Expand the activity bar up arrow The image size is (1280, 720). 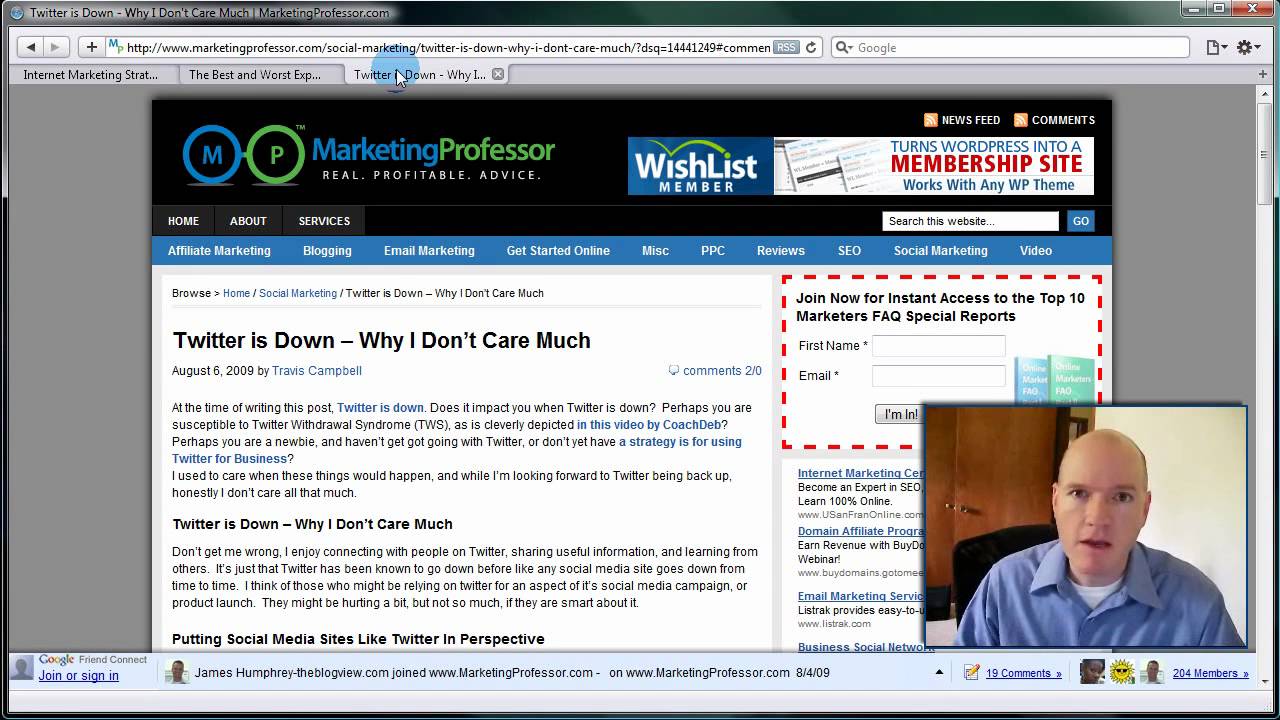pyautogui.click(x=939, y=672)
